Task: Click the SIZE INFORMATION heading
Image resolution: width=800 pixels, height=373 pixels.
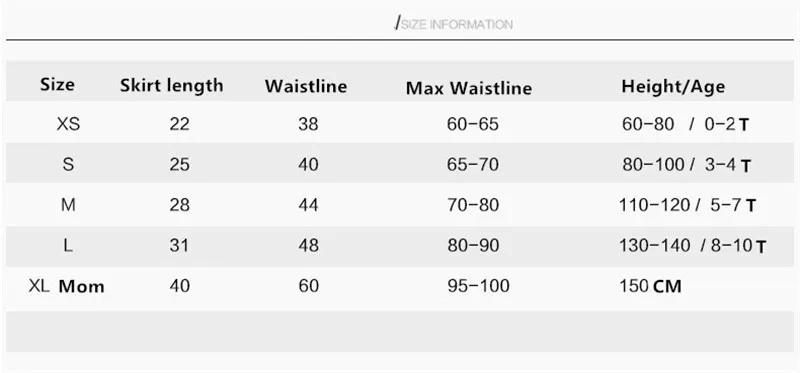Action: (455, 24)
